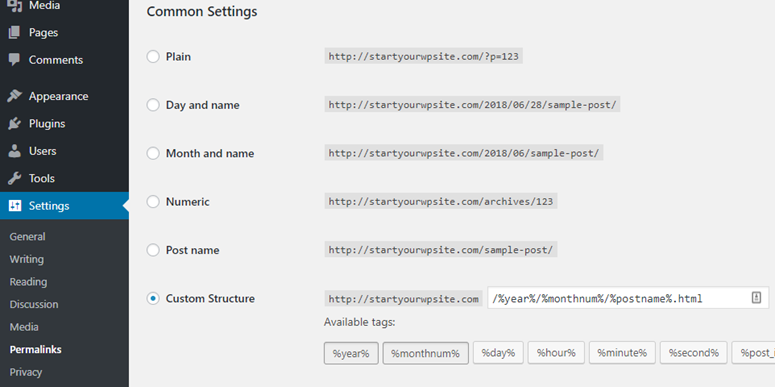Select the Custom Structure radio button
Viewport: 775px width, 387px height.
153,299
